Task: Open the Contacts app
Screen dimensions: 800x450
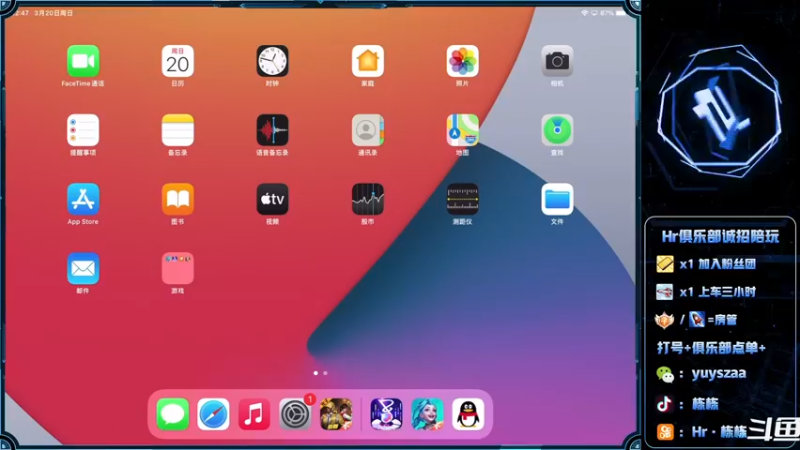Action: pyautogui.click(x=367, y=130)
